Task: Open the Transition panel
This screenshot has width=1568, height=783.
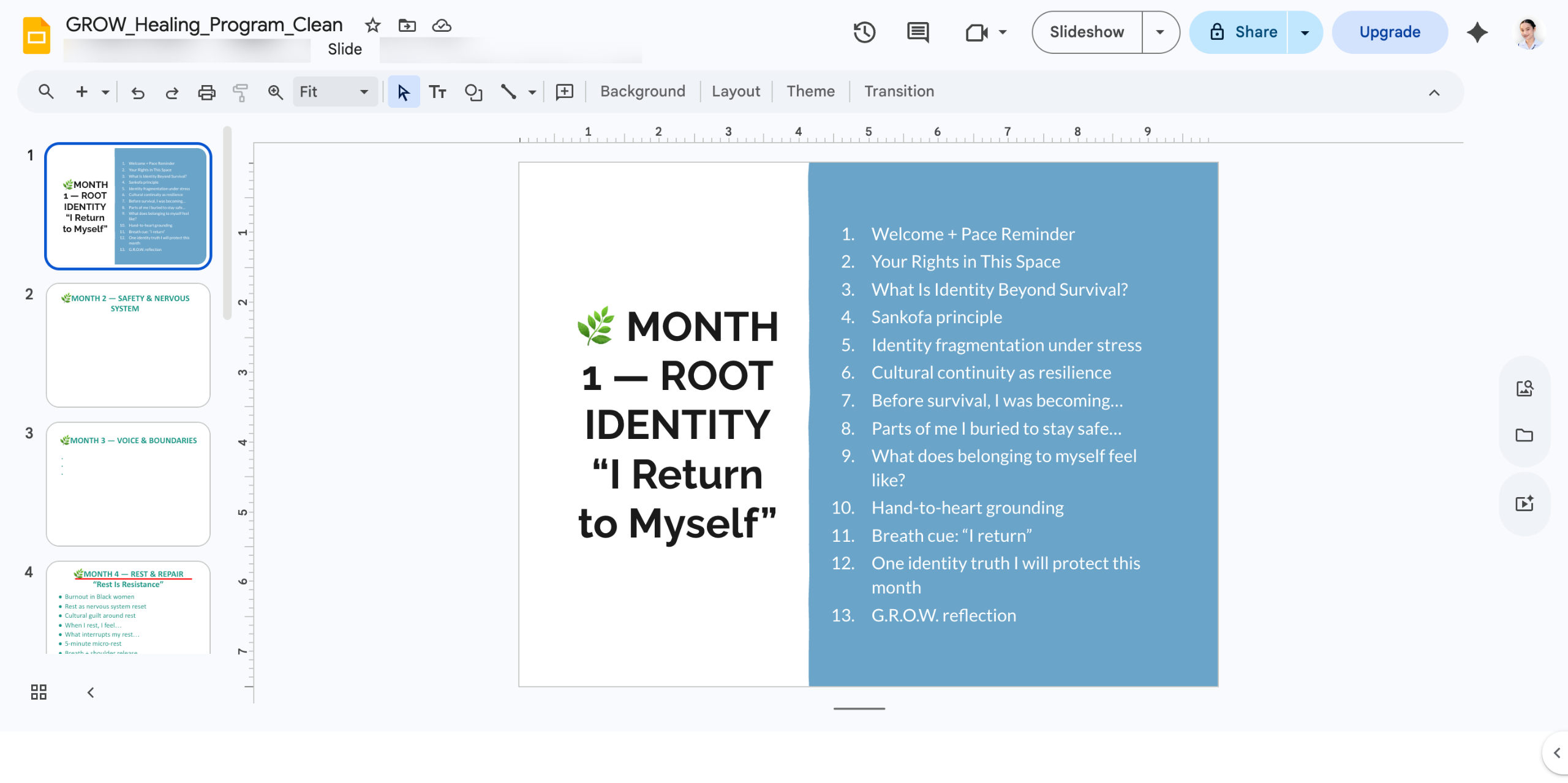Action: point(899,91)
